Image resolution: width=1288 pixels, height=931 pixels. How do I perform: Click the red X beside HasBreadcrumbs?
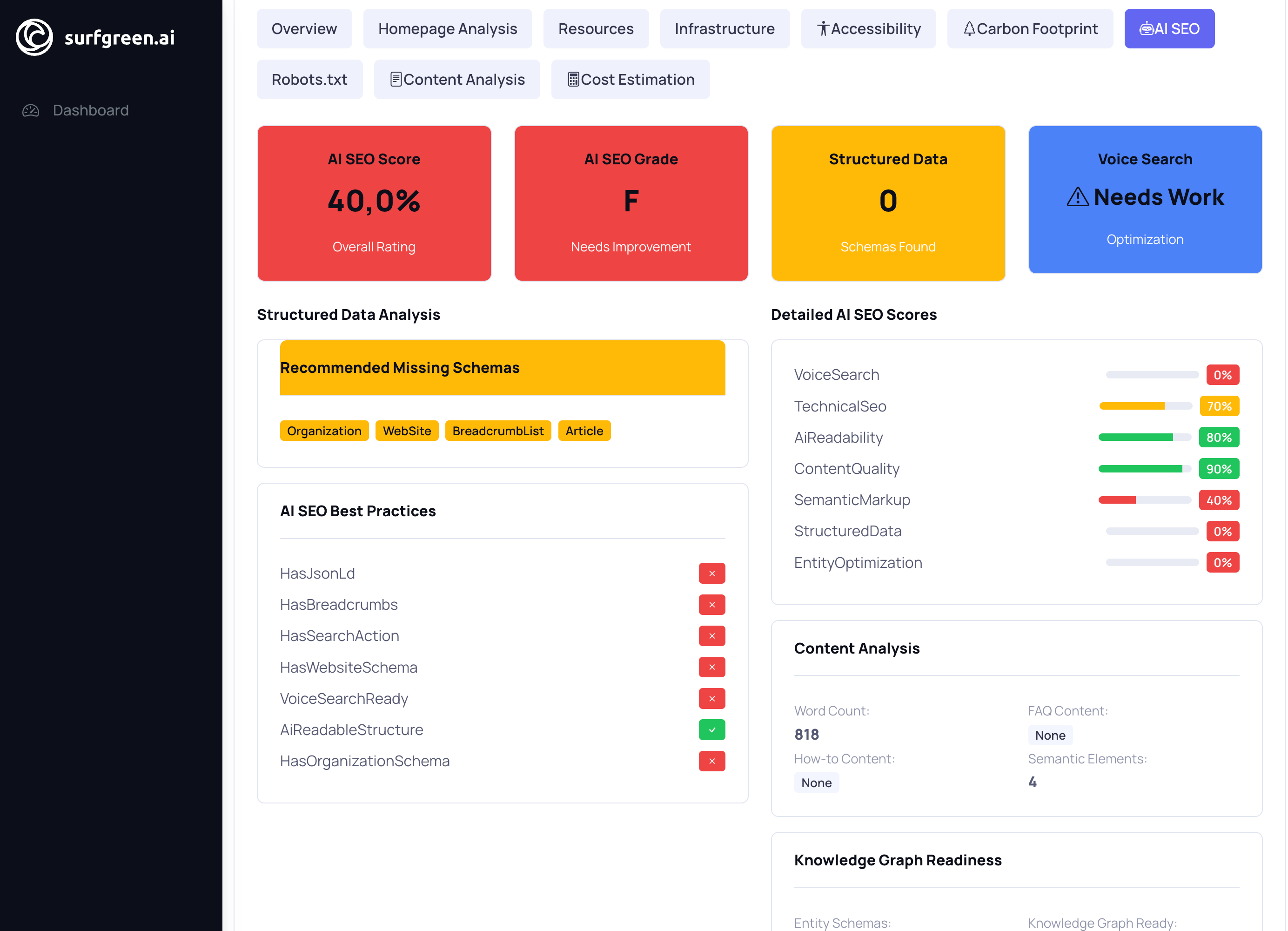[711, 605]
